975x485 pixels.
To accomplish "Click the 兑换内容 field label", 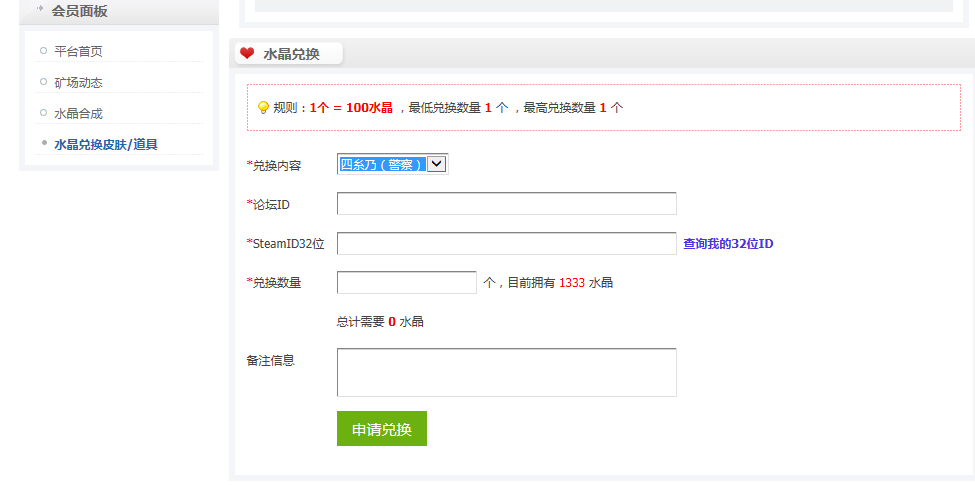I will tap(277, 165).
